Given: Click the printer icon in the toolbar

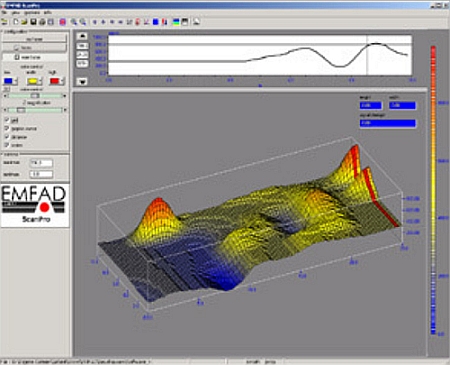Looking at the screenshot, I should click(x=42, y=22).
